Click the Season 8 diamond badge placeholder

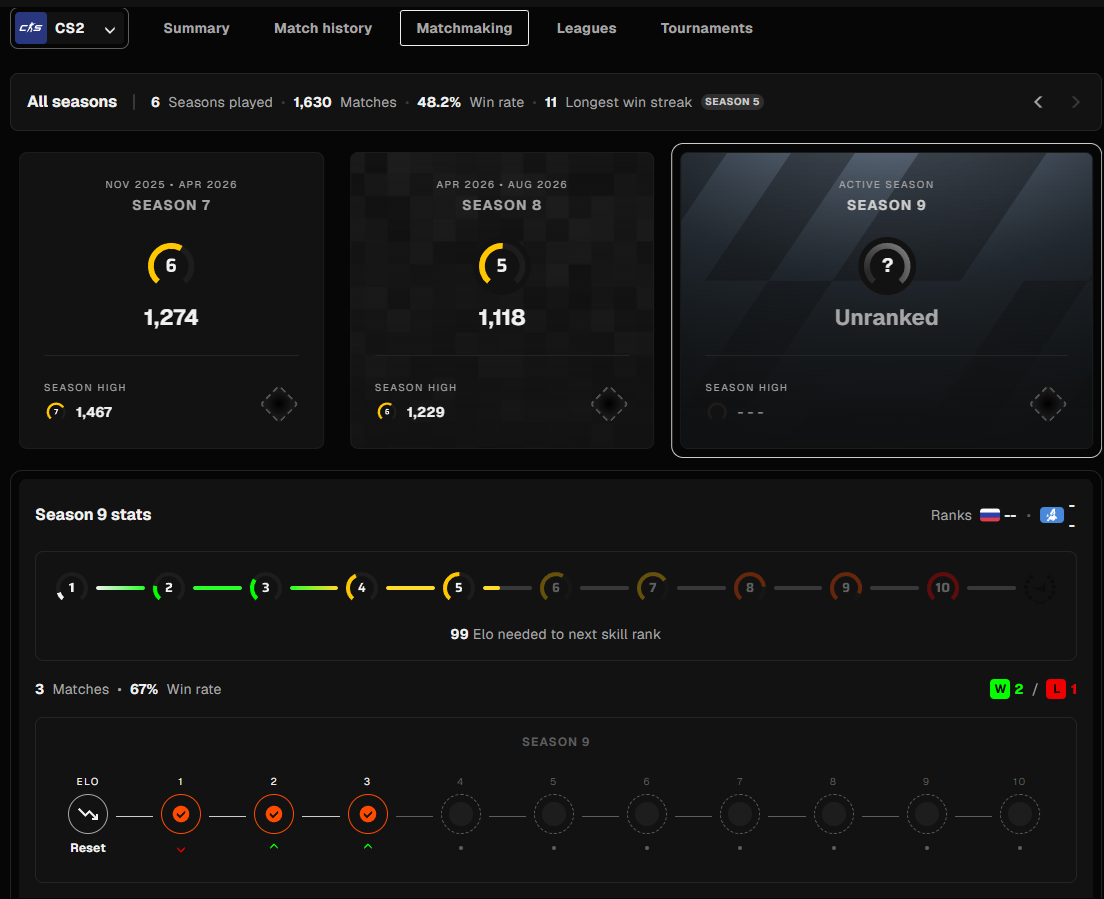[x=609, y=404]
